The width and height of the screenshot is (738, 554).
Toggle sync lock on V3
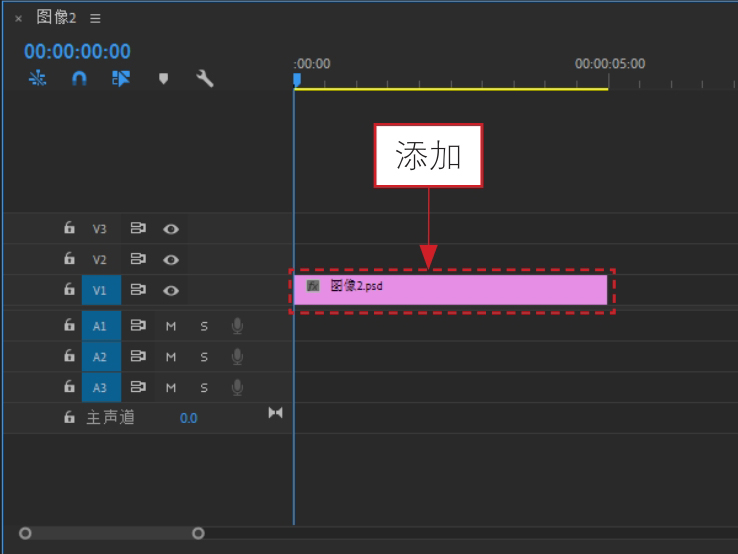click(x=138, y=228)
